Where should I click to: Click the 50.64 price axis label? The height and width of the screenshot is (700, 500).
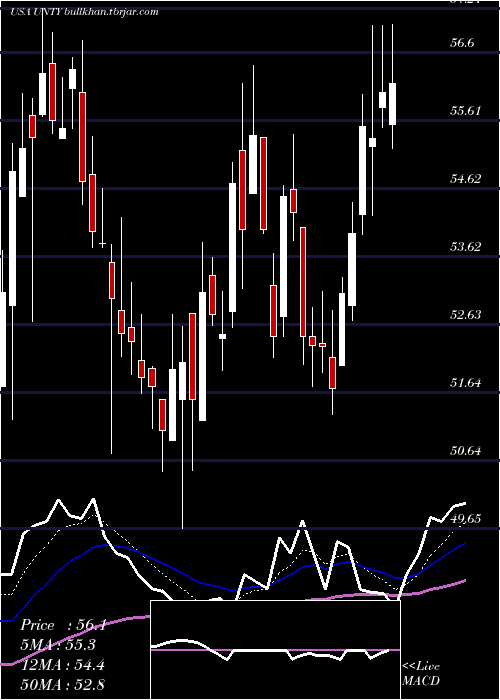(x=466, y=450)
